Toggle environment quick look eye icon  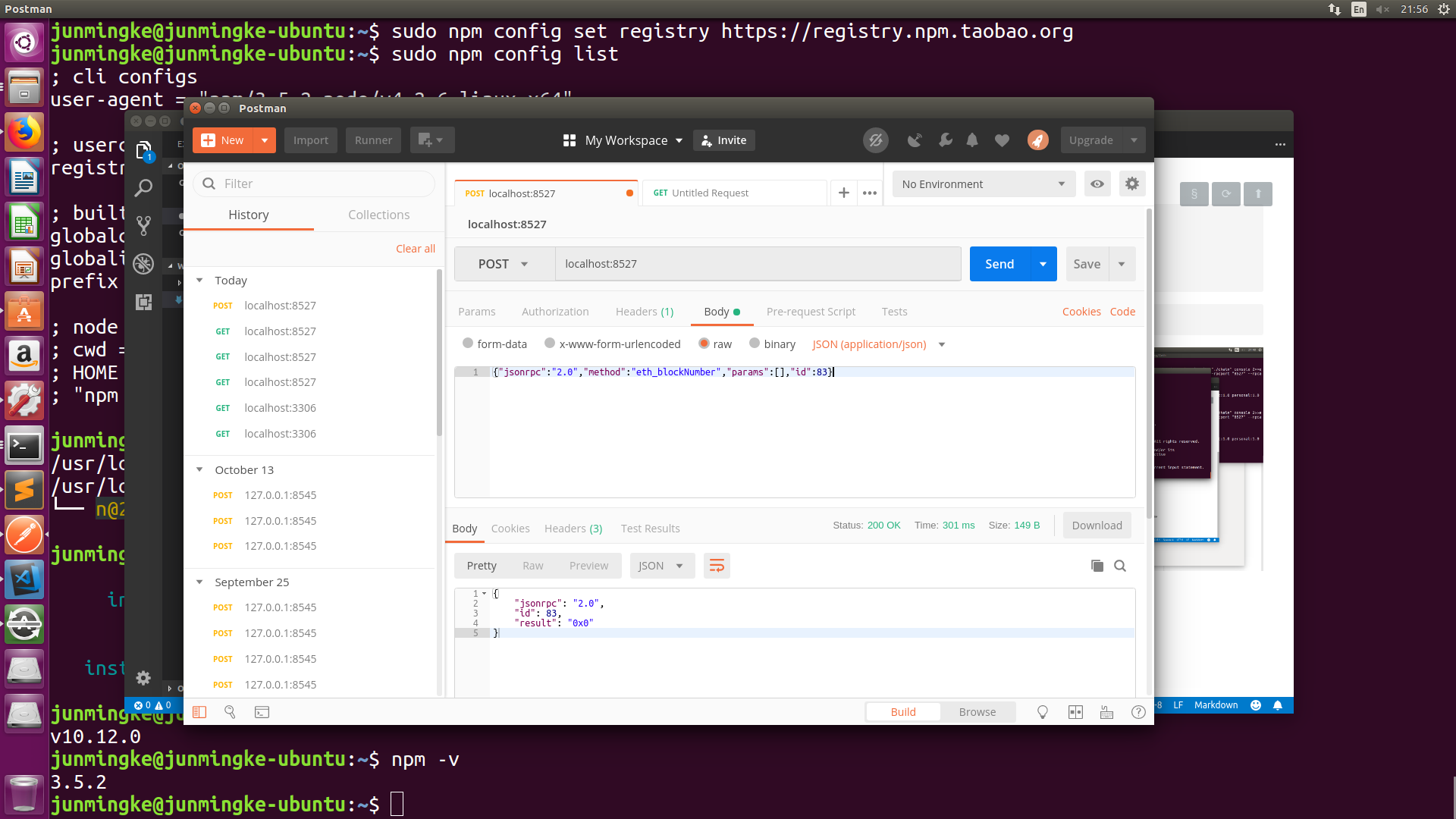pyautogui.click(x=1097, y=184)
